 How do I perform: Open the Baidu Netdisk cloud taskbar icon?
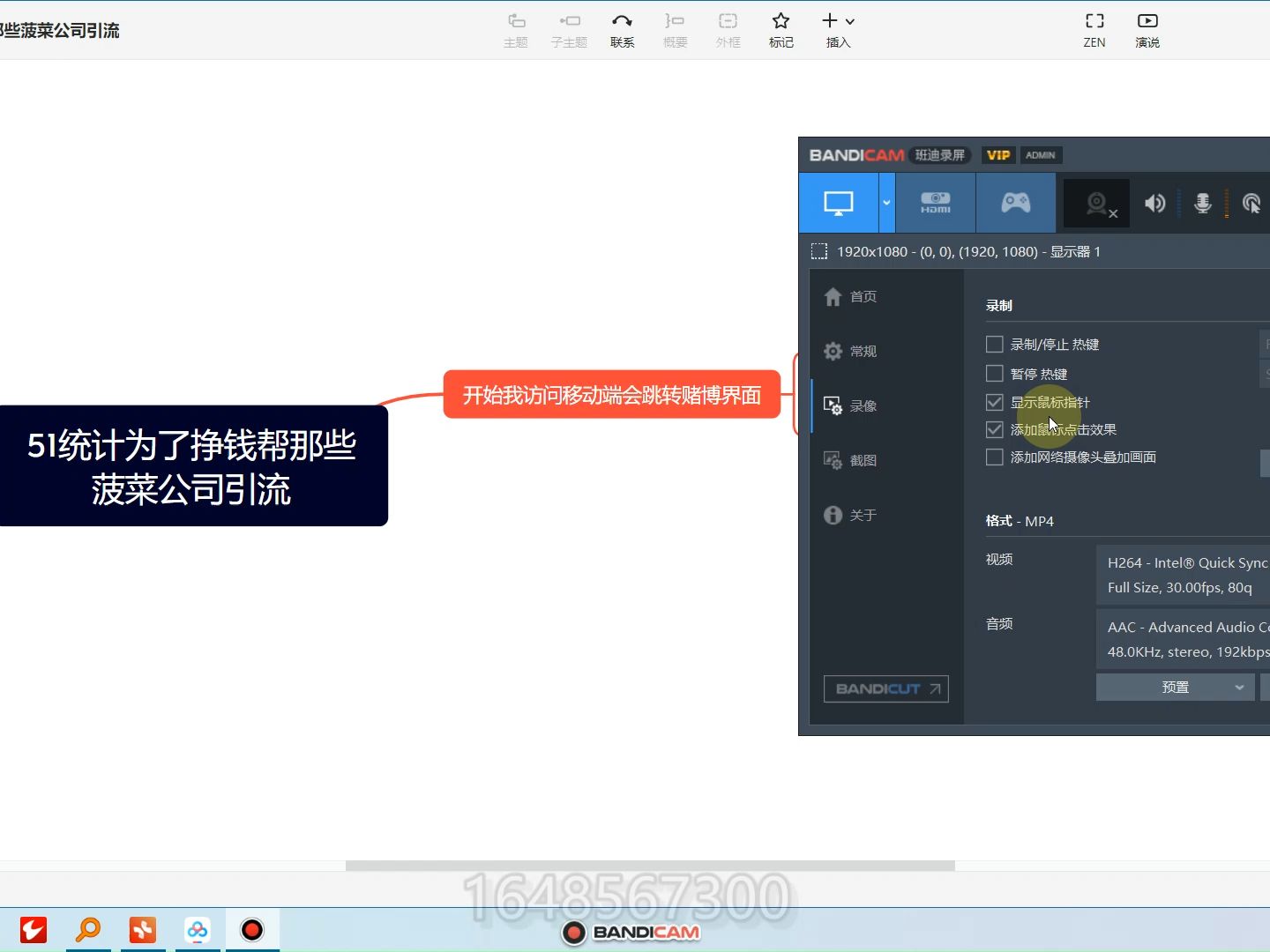point(198,929)
